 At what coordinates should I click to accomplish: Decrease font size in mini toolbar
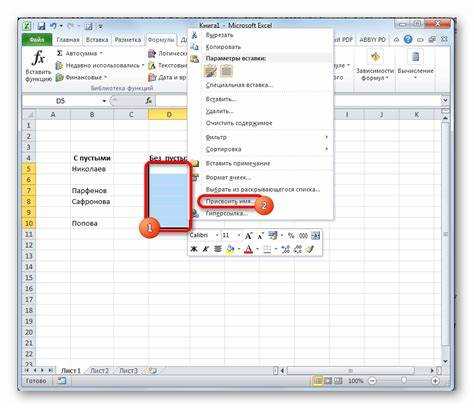(260, 236)
